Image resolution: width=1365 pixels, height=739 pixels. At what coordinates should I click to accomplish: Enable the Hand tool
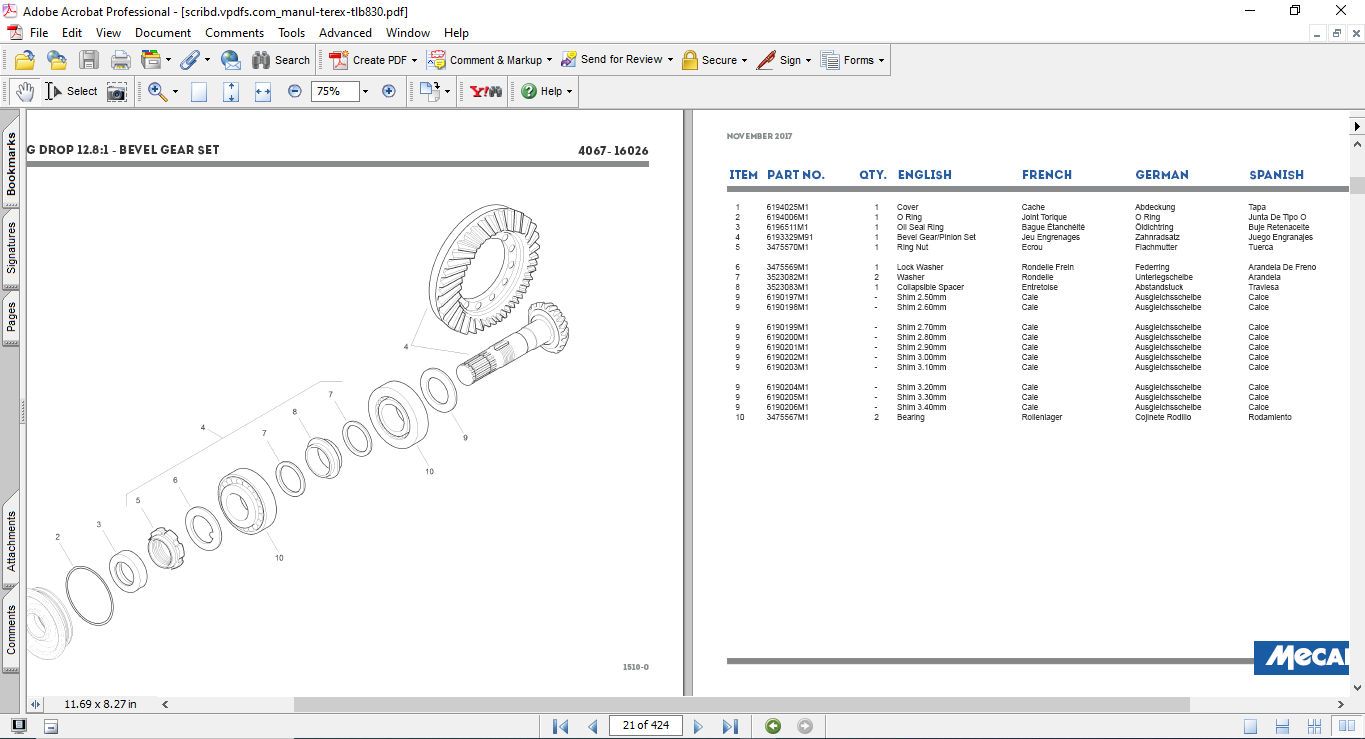25,92
